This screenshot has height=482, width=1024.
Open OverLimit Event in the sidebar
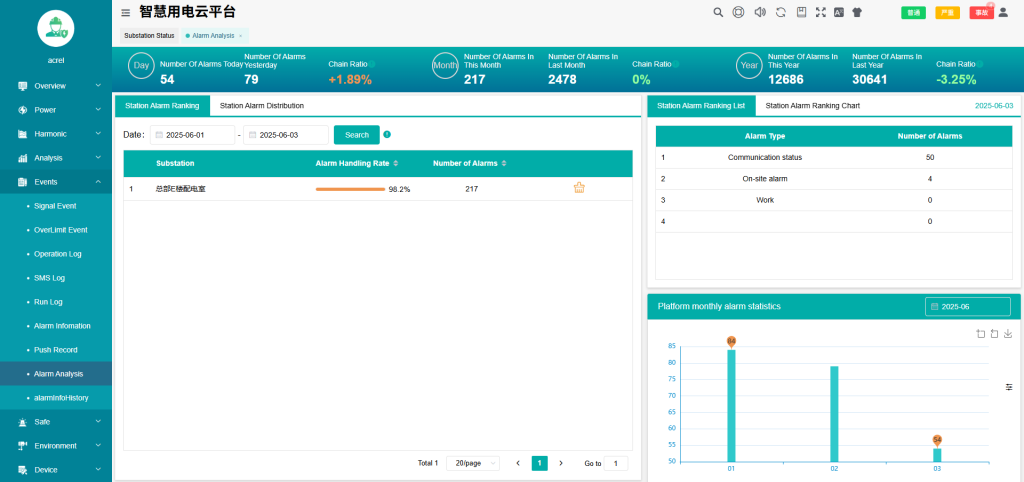pos(56,230)
